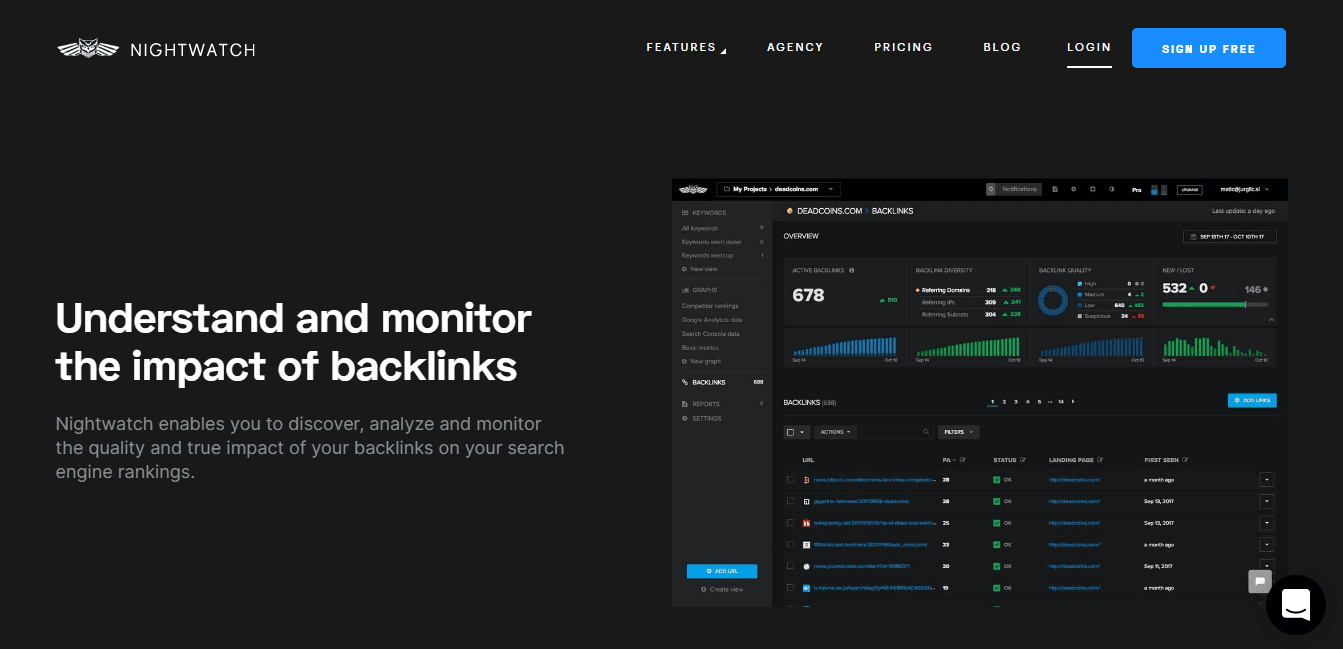Click the Upgrade button in the dashboard
Viewport: 1343px width, 649px height.
(x=1189, y=189)
